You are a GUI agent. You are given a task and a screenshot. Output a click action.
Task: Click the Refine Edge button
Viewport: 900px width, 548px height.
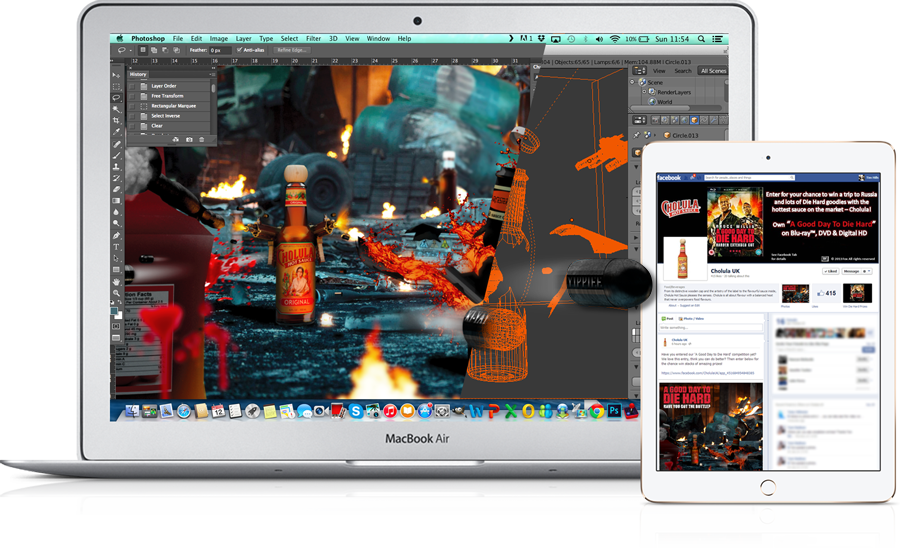click(x=292, y=50)
